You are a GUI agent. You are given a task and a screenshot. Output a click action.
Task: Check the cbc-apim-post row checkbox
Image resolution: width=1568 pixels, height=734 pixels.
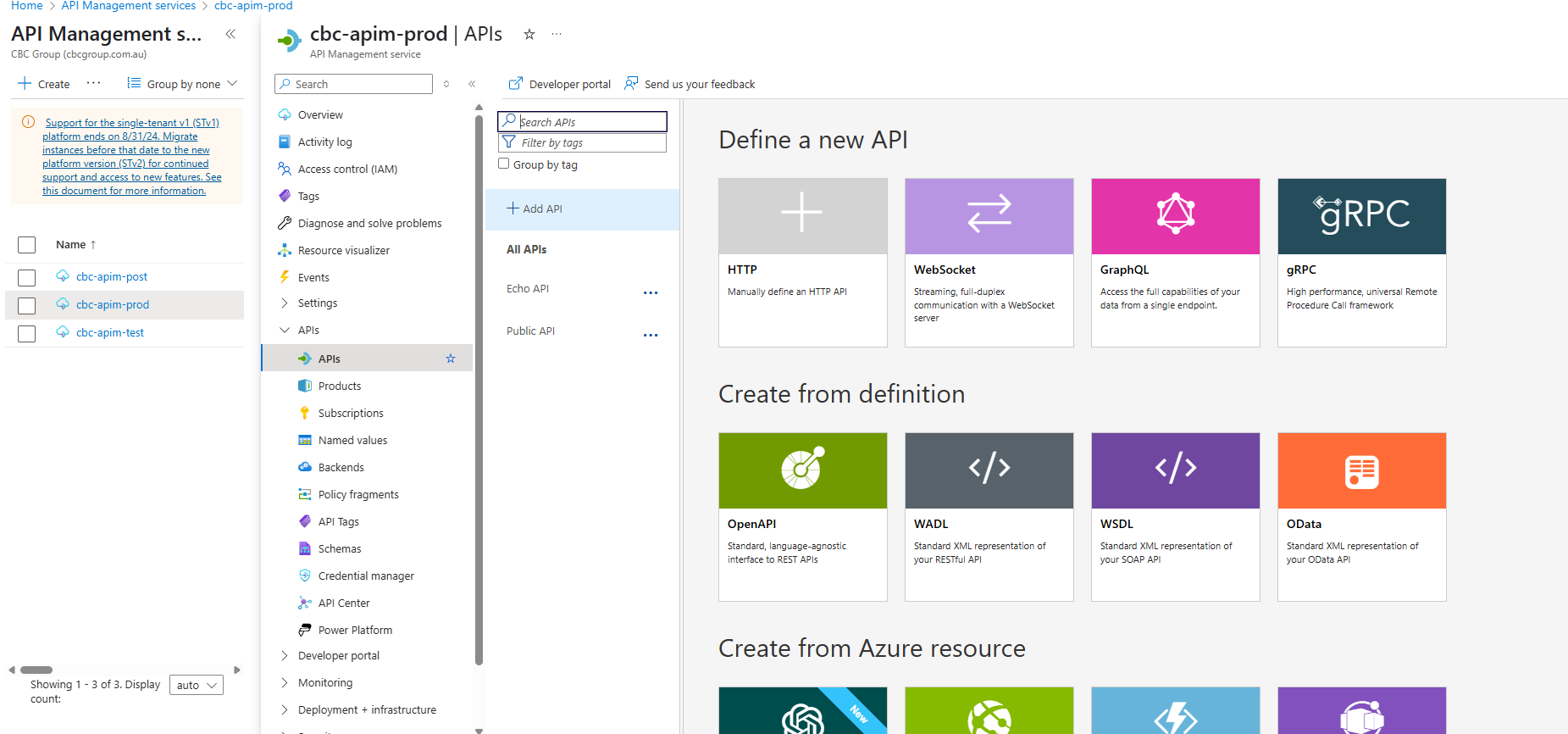coord(27,277)
